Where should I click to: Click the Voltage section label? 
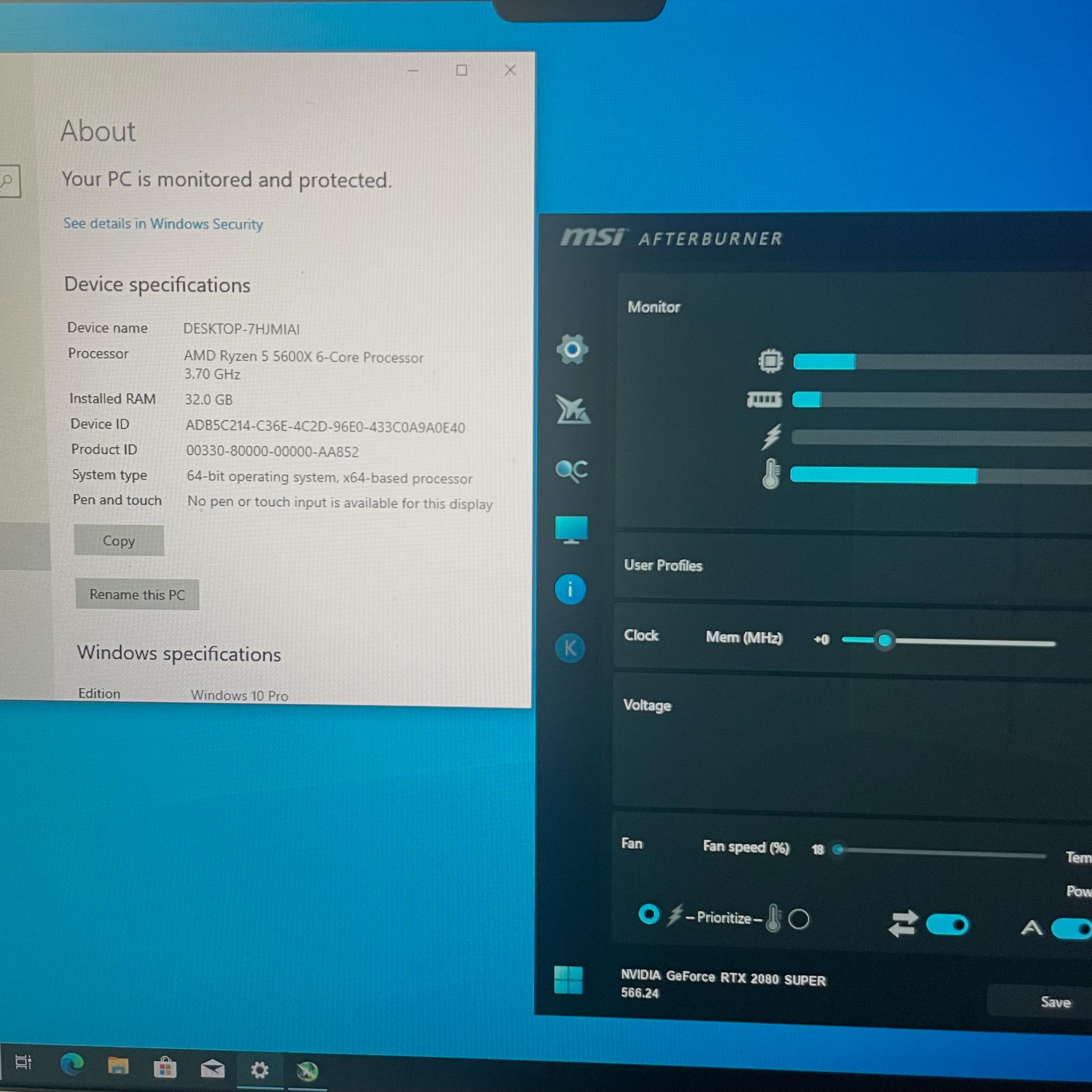pyautogui.click(x=647, y=705)
